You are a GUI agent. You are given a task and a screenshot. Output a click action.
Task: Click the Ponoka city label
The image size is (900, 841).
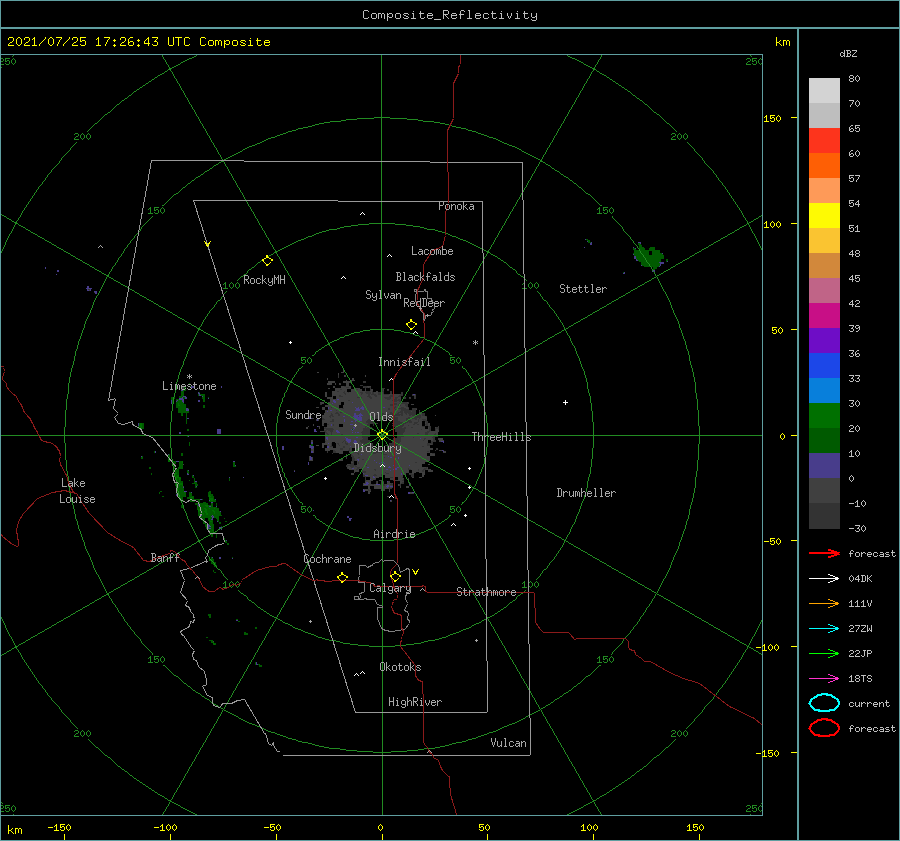[x=456, y=206]
